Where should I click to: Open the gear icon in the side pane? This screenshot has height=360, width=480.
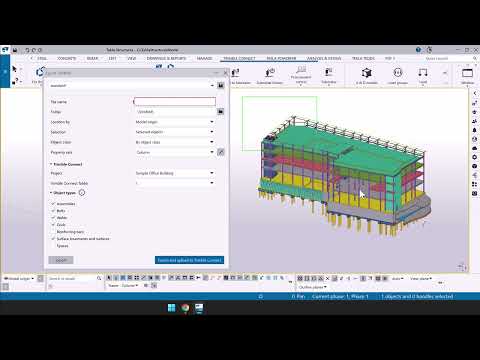pos(475,157)
